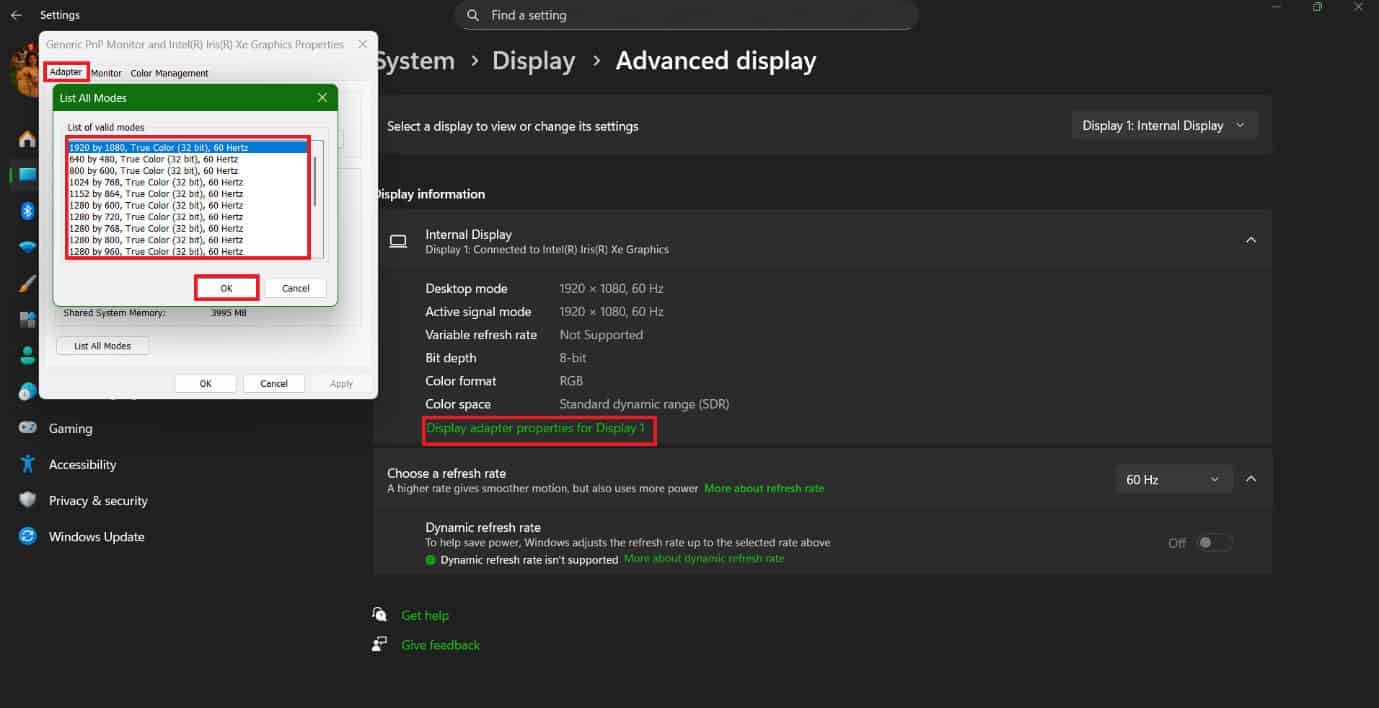This screenshot has height=708, width=1379.
Task: Open the Display 1: Internal Display dropdown
Action: [1164, 126]
